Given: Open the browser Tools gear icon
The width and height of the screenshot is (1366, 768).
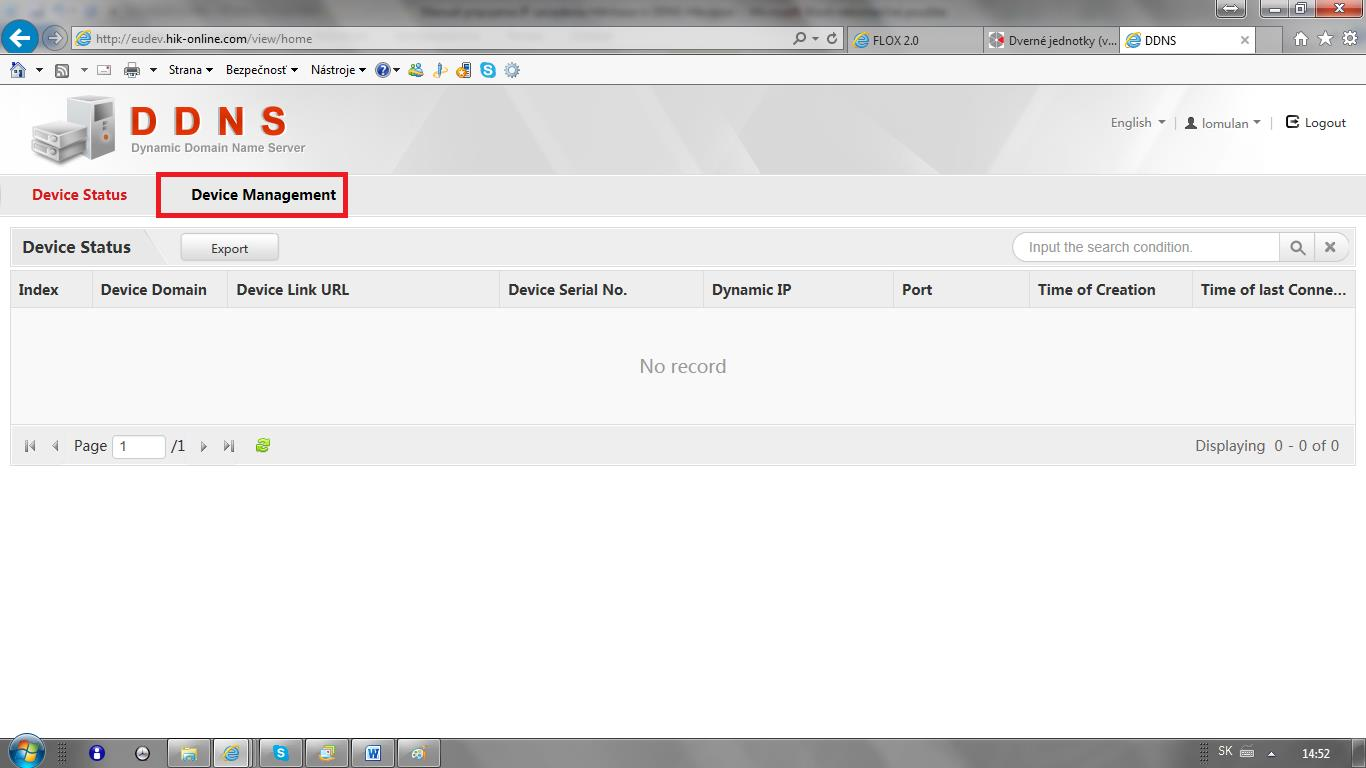Looking at the screenshot, I should 1349,39.
